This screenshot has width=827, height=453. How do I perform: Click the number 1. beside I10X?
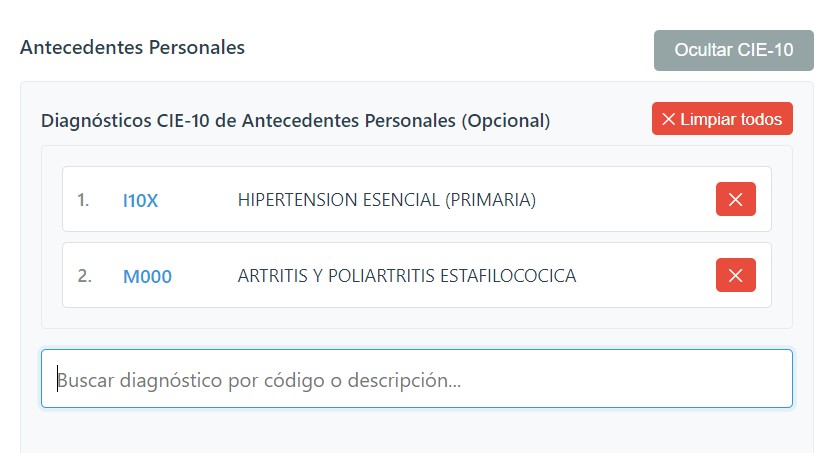(83, 200)
